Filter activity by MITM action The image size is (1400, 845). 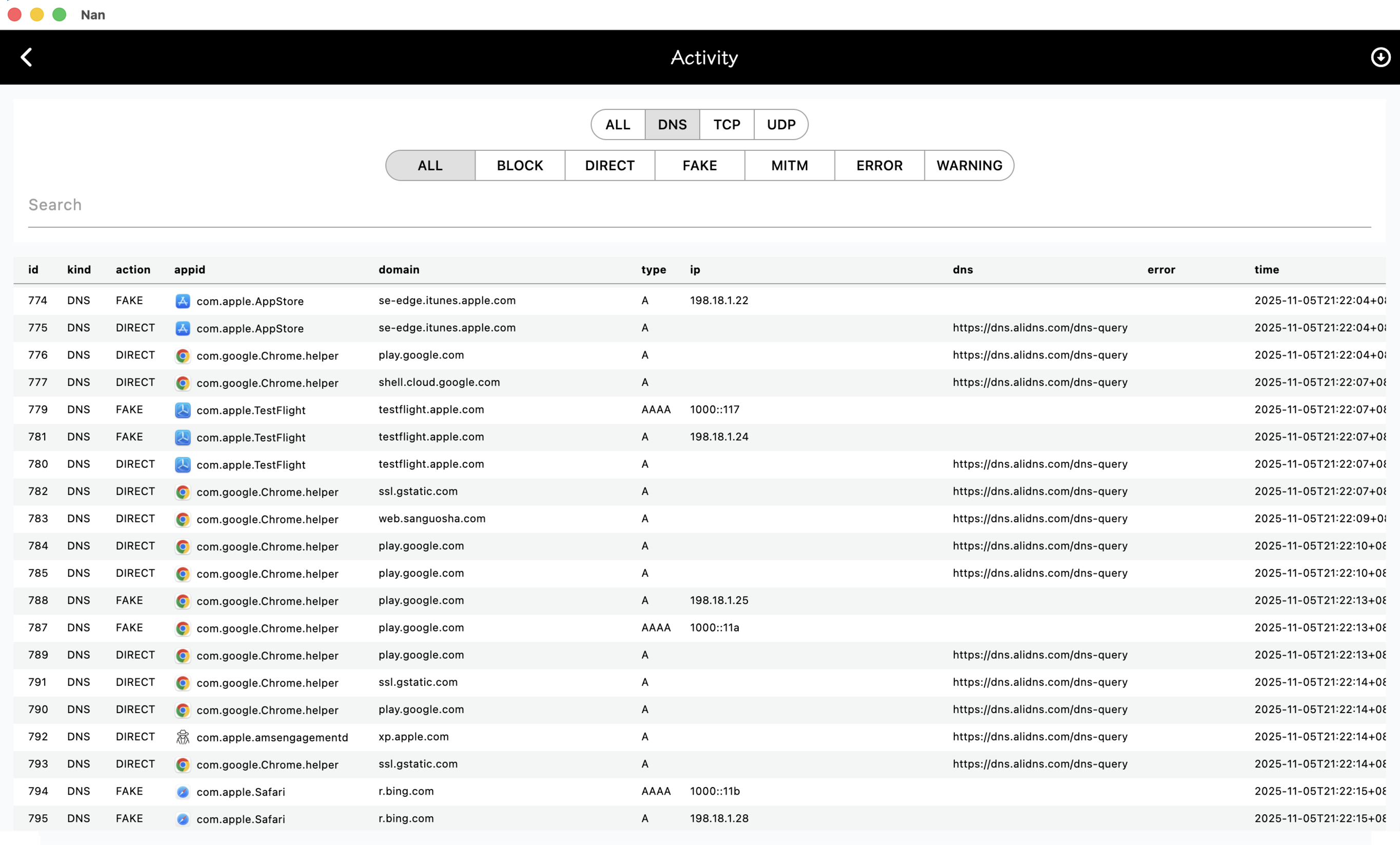[x=789, y=165]
